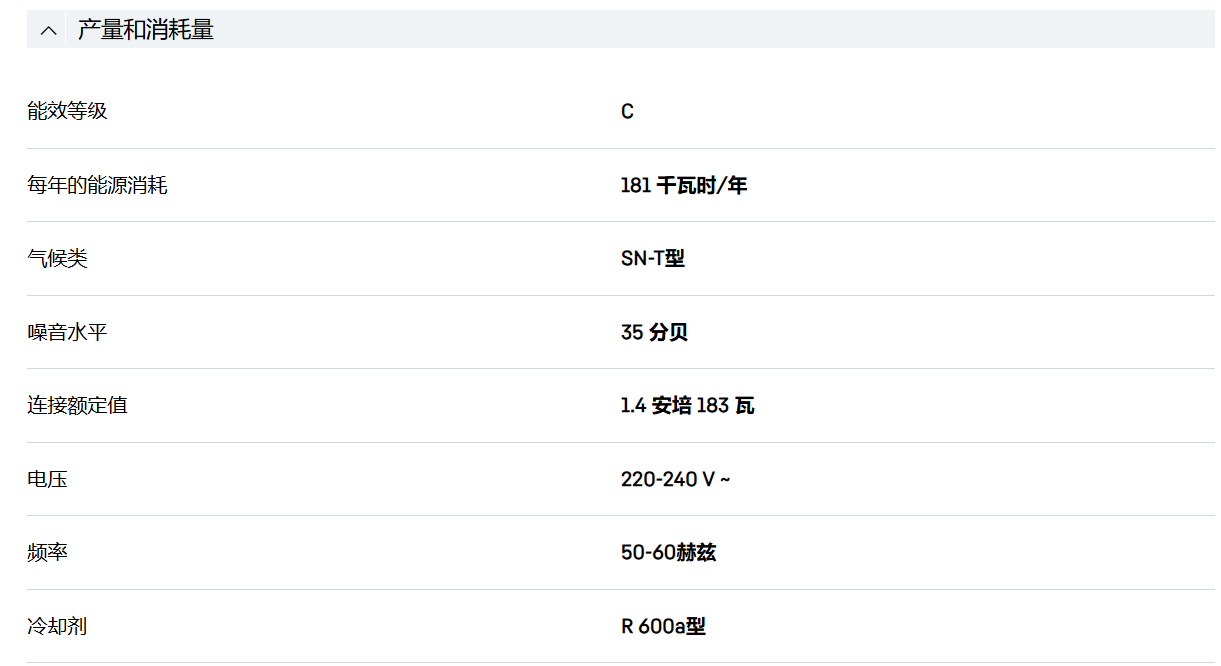This screenshot has height=666, width=1221.
Task: Click the 冷却剂 label
Action: point(57,626)
